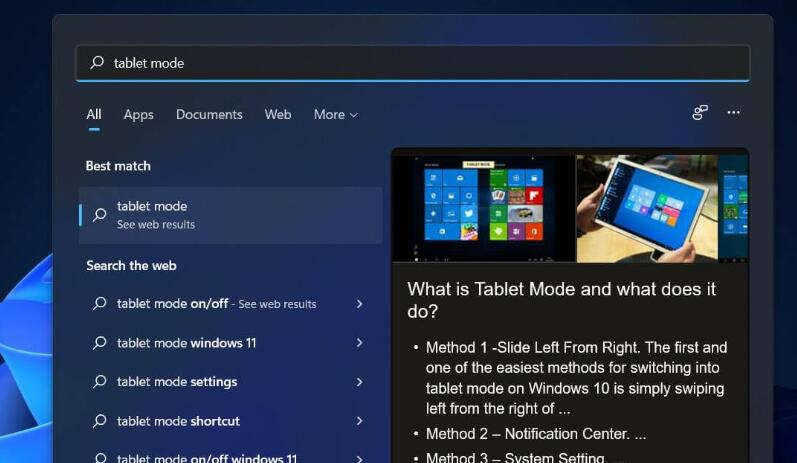Open best match tablet mode web results
Viewport: 797px width, 463px height.
230,215
